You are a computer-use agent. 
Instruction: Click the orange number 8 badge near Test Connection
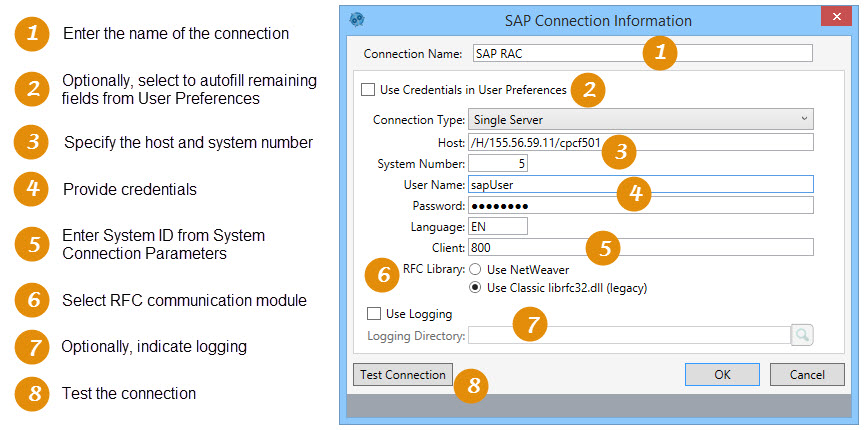click(x=471, y=386)
